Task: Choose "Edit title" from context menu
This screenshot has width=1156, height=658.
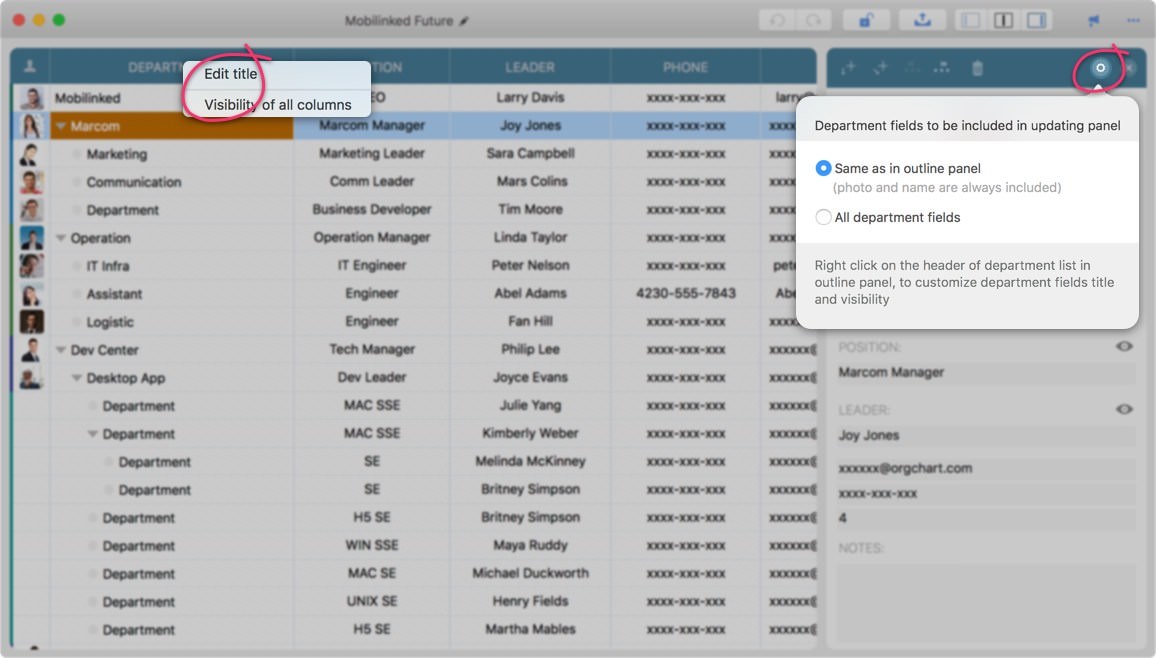Action: point(231,74)
